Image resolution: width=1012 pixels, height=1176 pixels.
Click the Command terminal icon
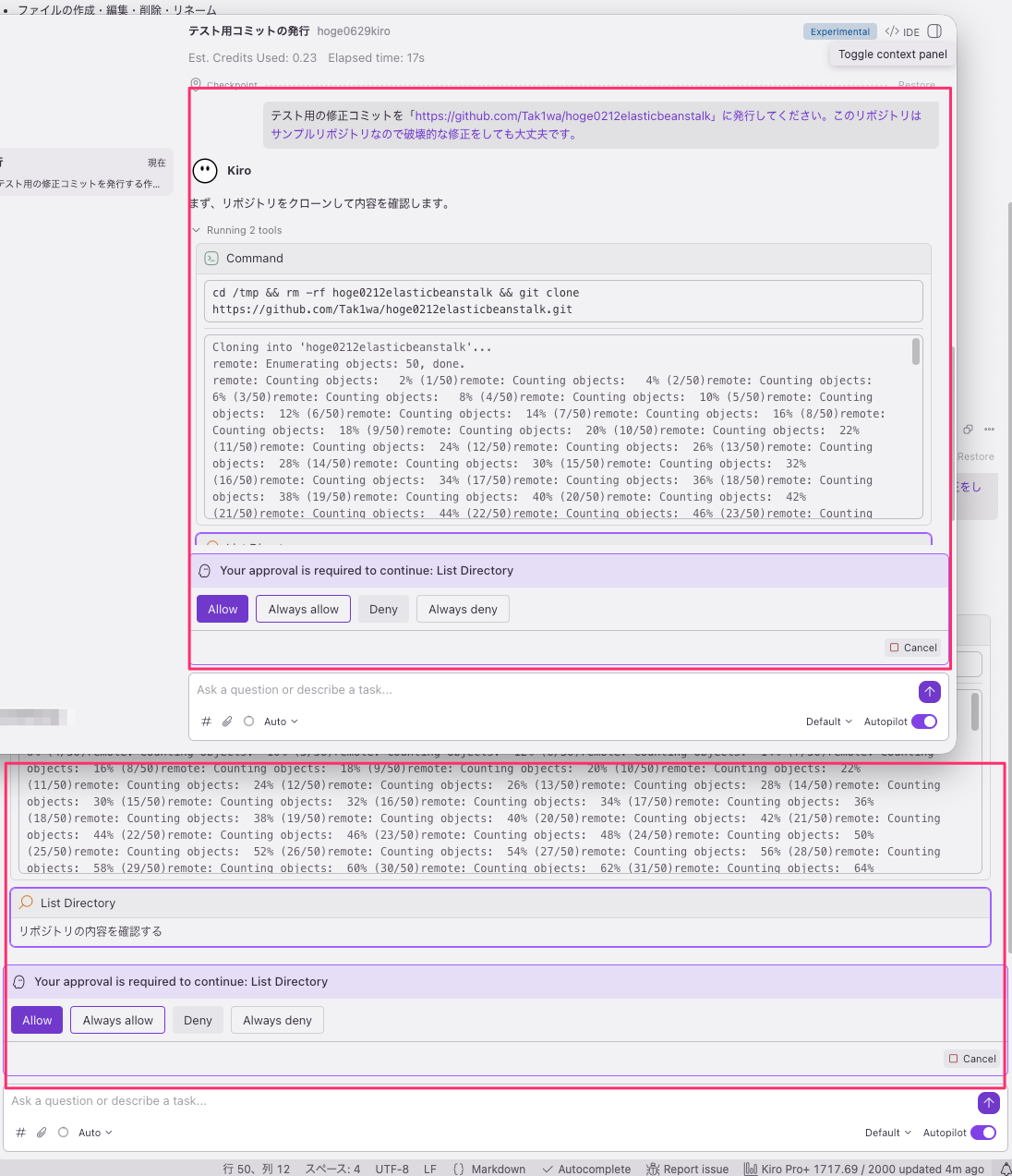211,259
